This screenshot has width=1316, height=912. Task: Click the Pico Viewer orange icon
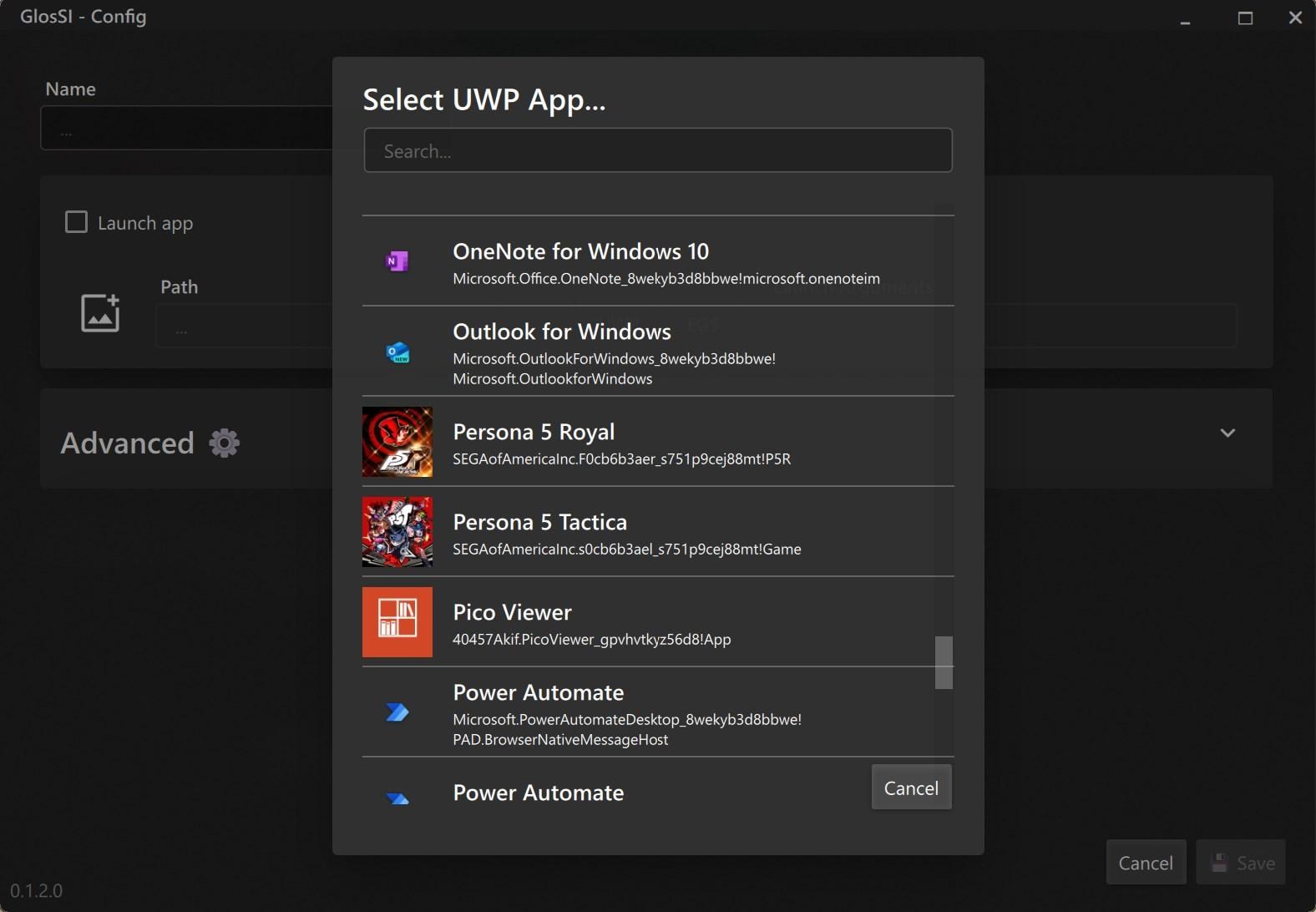point(397,622)
